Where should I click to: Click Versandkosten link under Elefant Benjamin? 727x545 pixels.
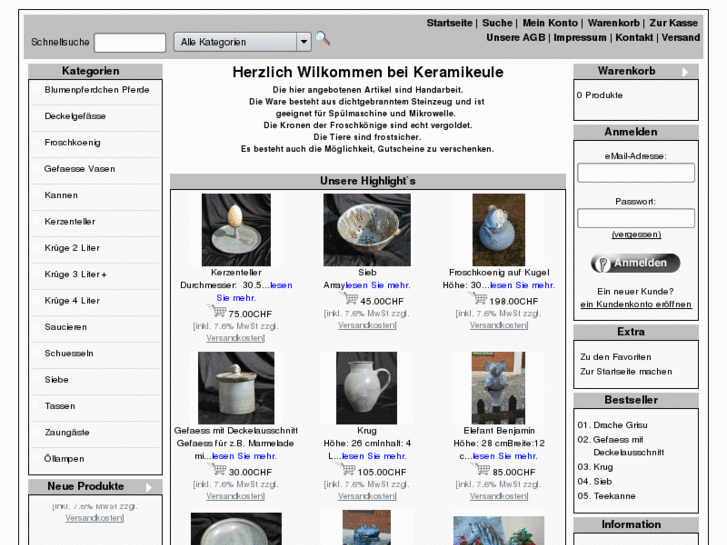(498, 496)
